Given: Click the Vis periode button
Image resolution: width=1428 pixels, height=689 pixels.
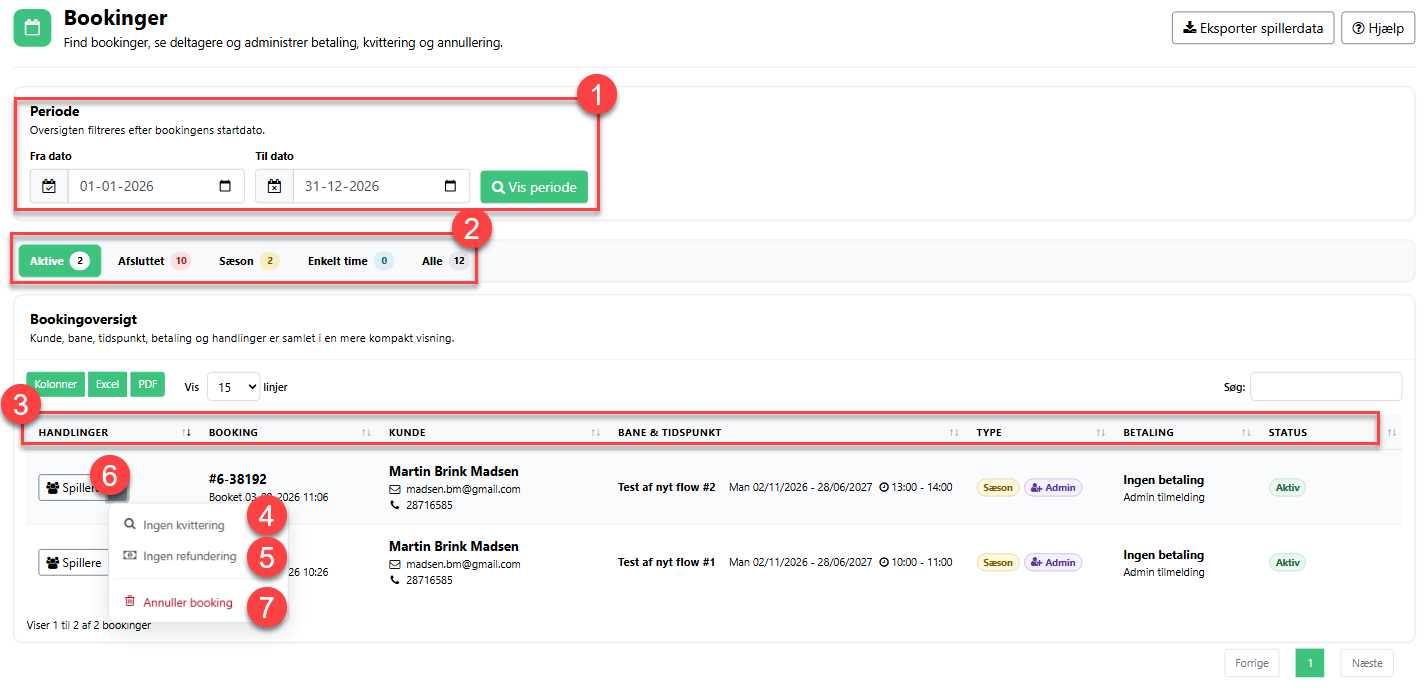Looking at the screenshot, I should tap(534, 187).
